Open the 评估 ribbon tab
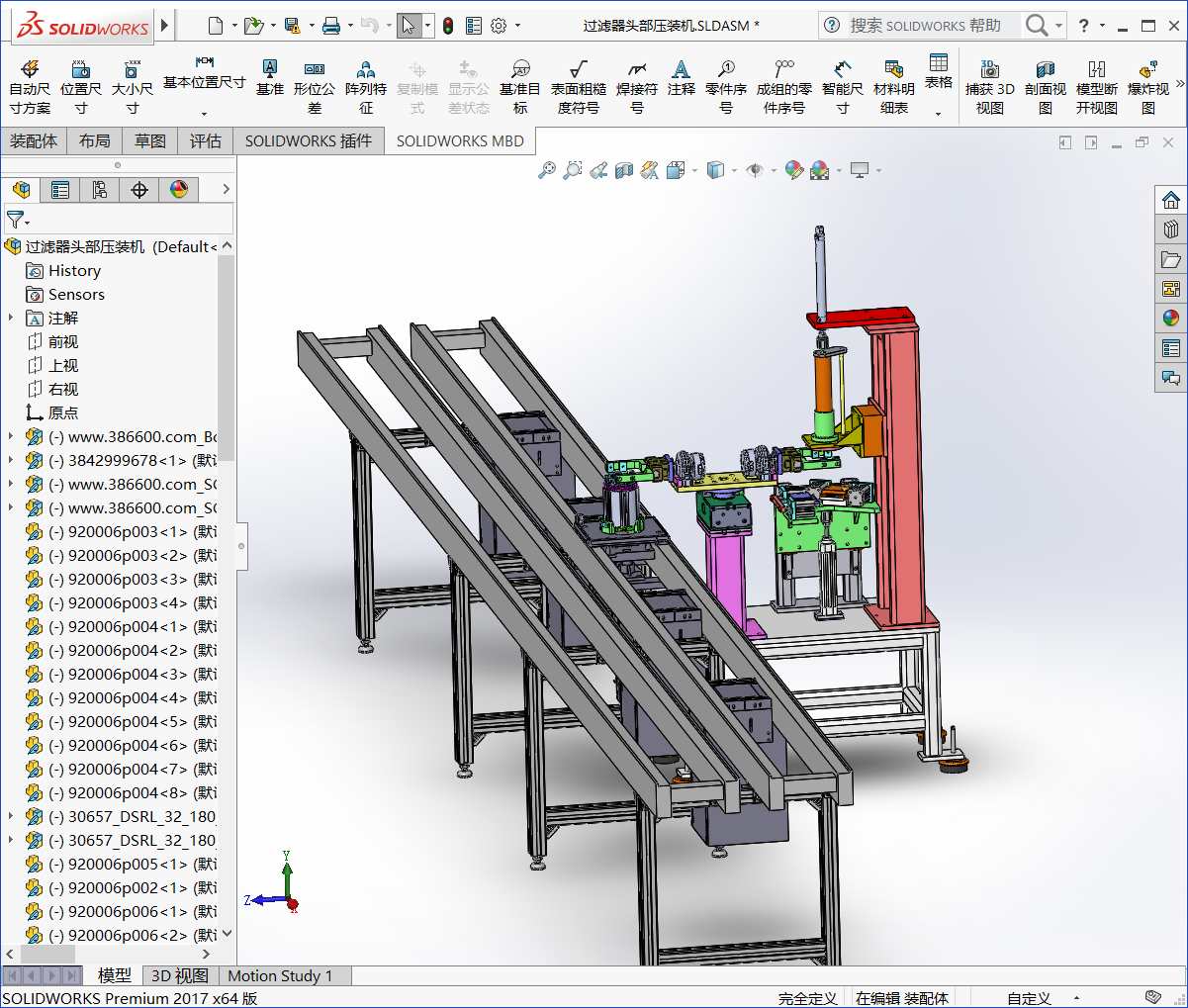This screenshot has height=1008, width=1188. 206,141
